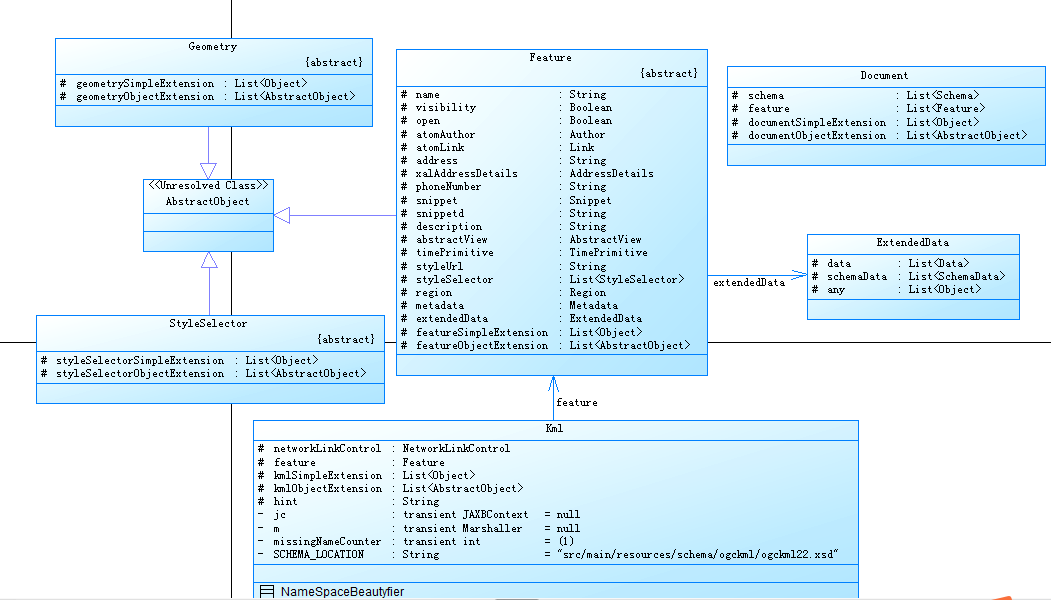Click the extendedData association arrowhead at ExtendedData
This screenshot has height=600, width=1051.
tap(799, 276)
